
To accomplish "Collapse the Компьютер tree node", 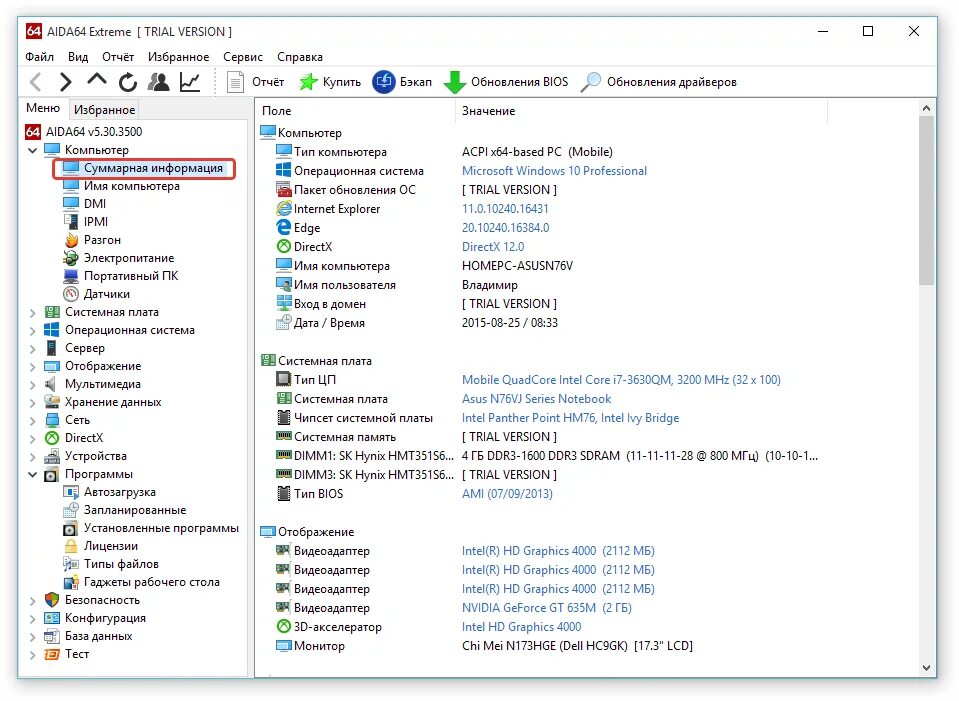I will 32,150.
